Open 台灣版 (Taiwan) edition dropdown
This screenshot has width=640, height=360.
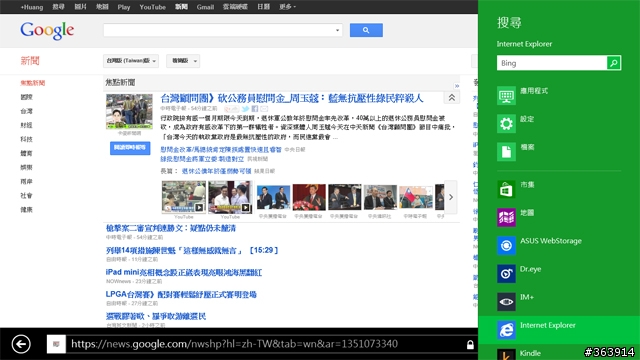(x=131, y=61)
